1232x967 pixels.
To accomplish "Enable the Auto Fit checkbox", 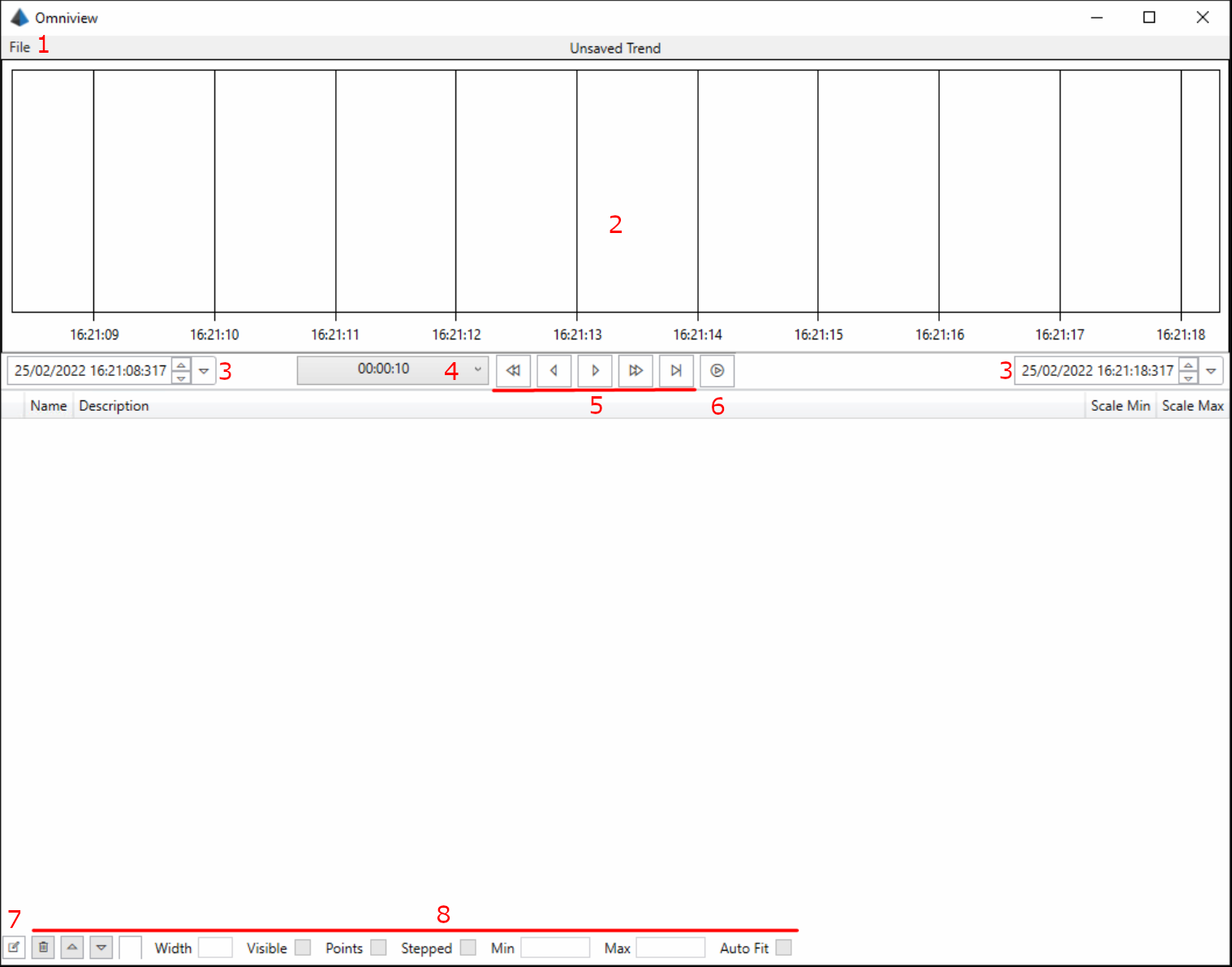I will point(783,948).
